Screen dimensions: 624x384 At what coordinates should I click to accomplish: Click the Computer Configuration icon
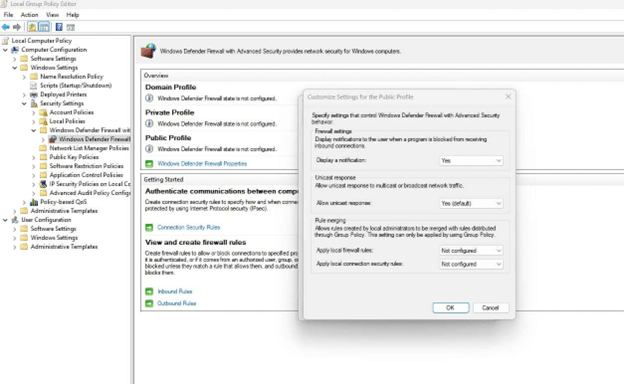pos(15,50)
